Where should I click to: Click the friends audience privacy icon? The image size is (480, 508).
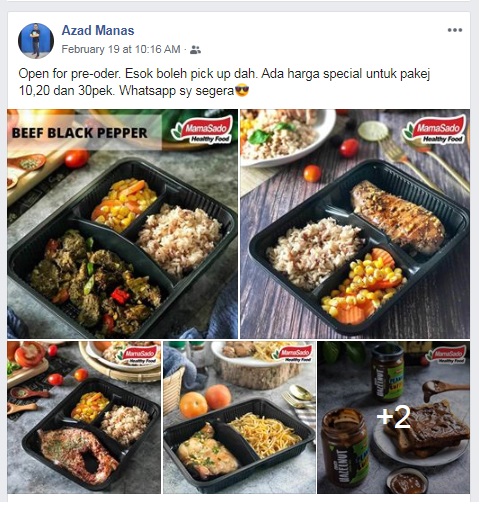[195, 50]
